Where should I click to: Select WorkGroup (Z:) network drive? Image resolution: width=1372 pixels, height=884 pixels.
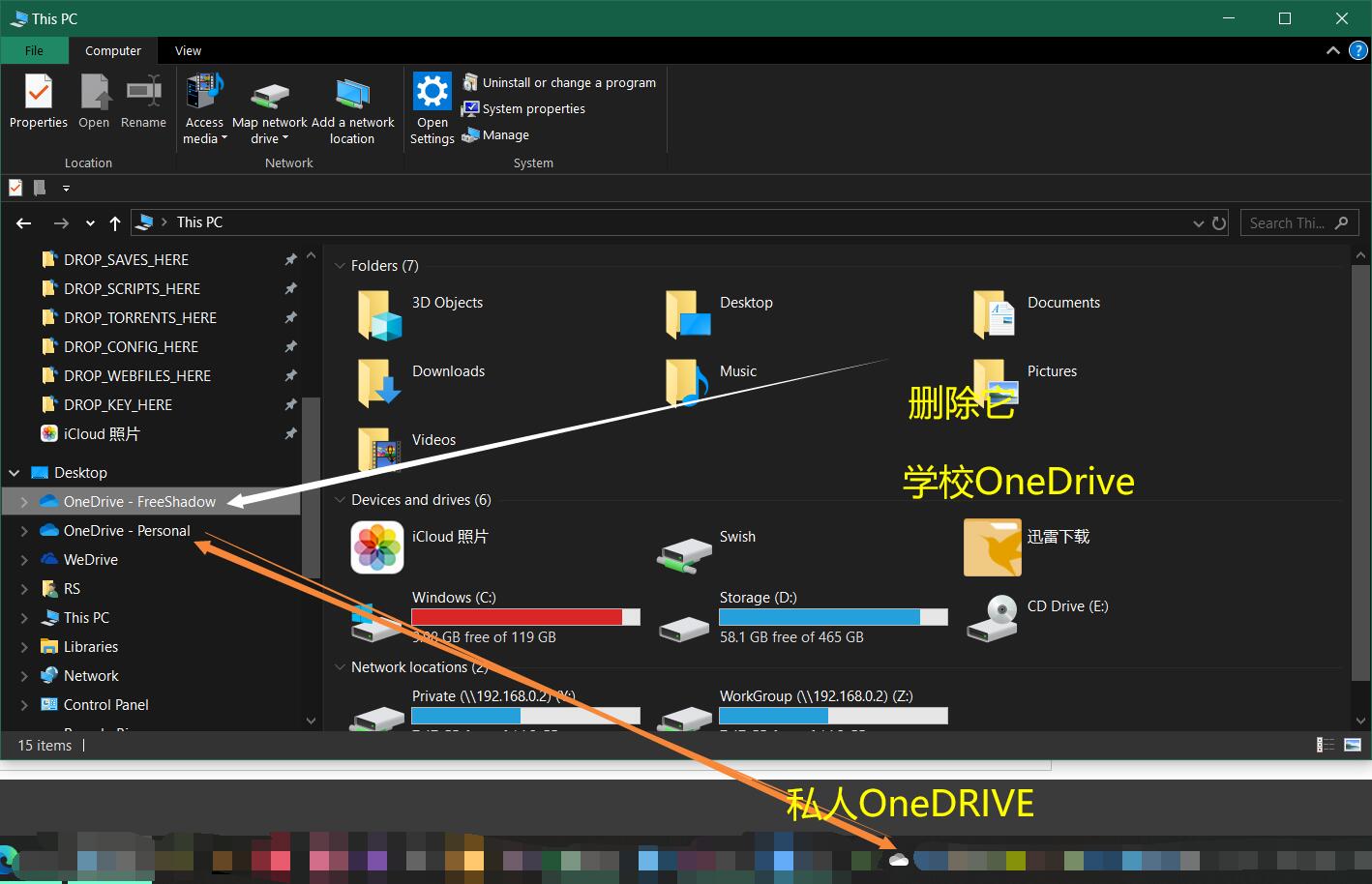coord(803,708)
